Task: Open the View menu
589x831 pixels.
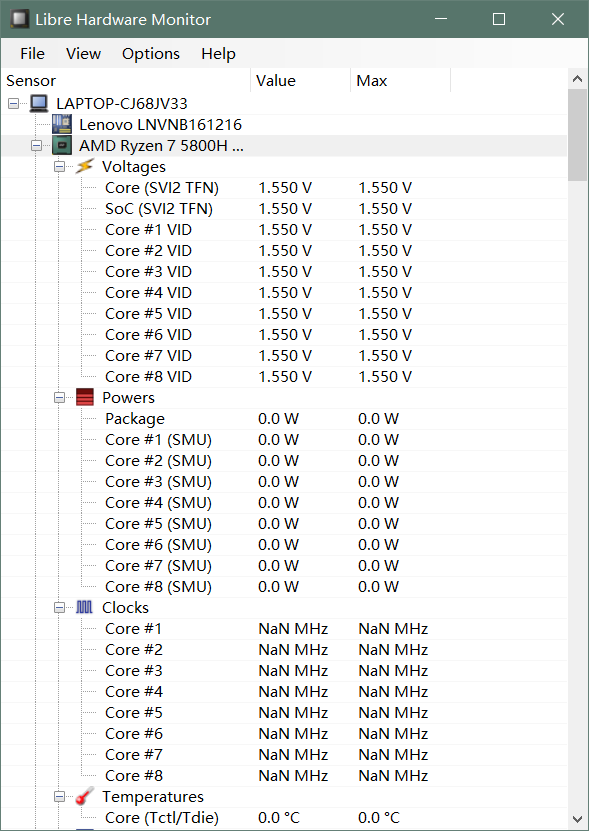Action: coord(83,54)
